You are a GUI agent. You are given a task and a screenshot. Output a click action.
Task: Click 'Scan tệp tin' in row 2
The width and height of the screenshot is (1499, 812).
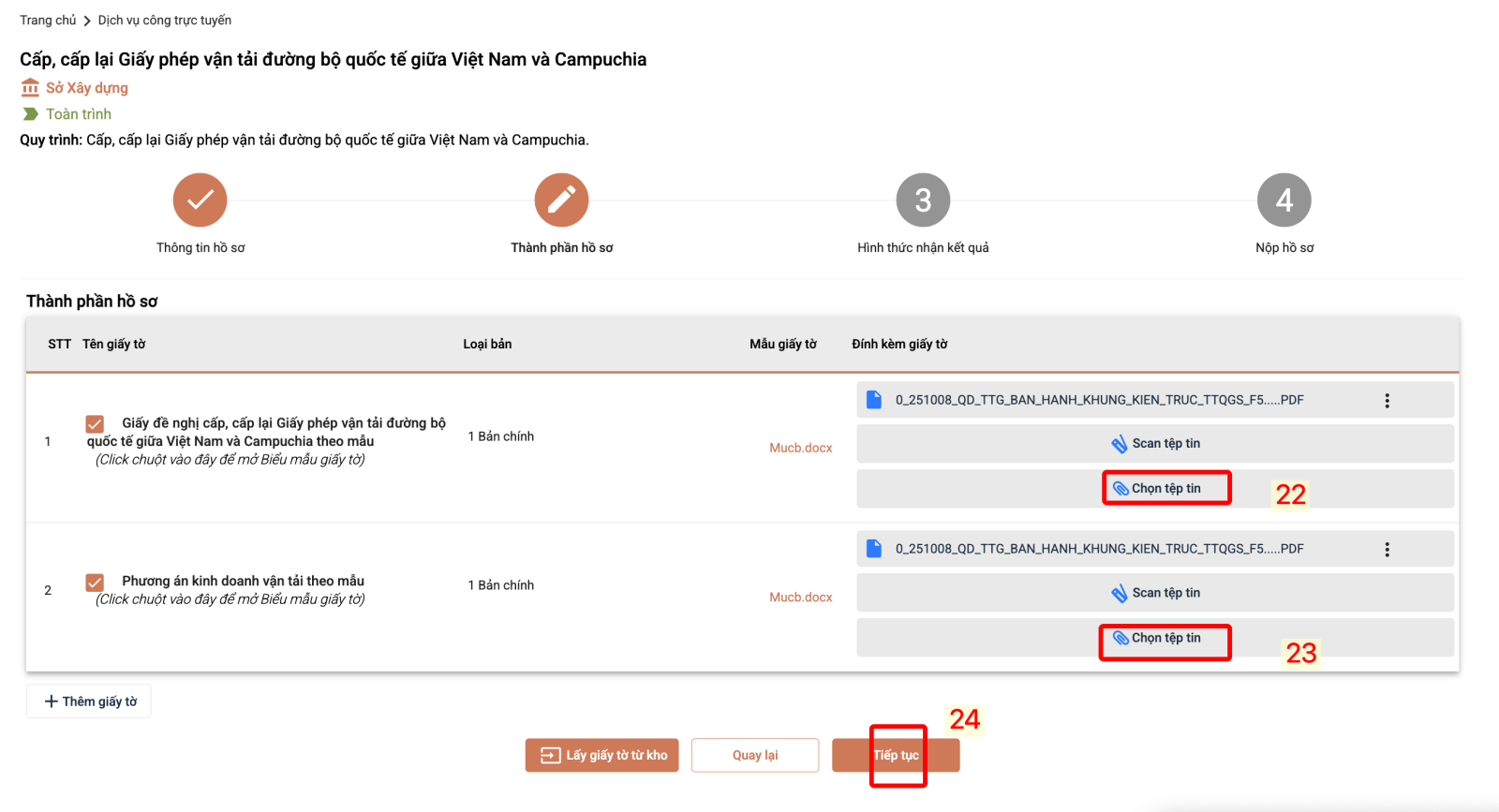pos(1155,593)
